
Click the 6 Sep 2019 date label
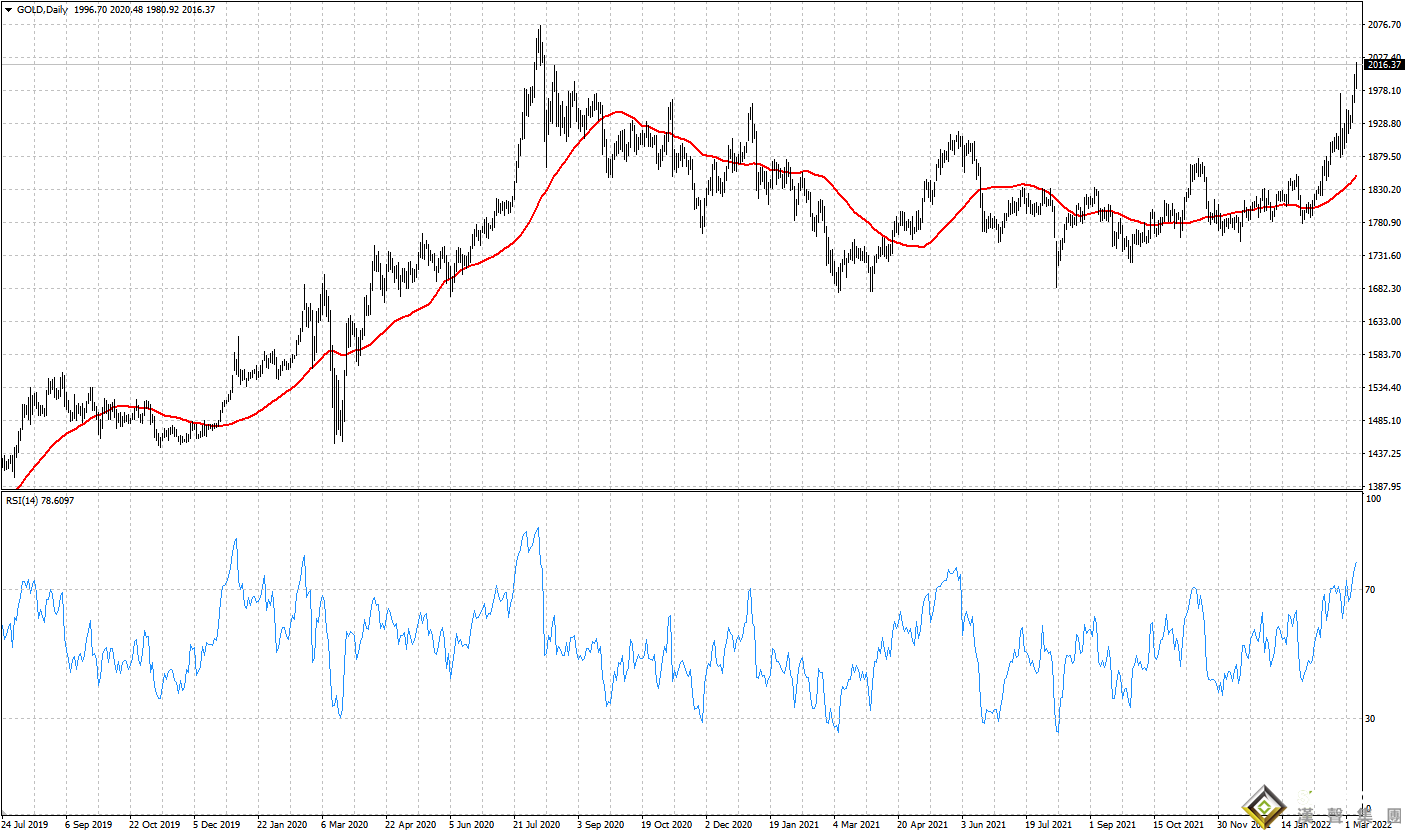tap(87, 825)
